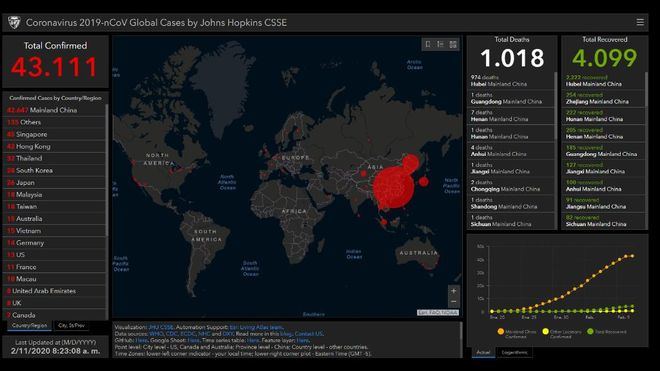Open the Time series table Here link
660x371 pixels.
253,340
